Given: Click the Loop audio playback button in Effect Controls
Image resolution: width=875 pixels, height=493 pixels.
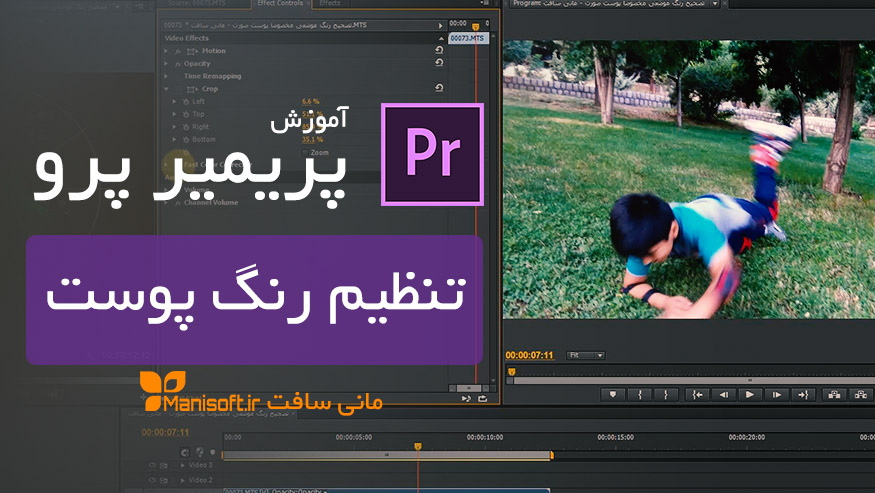Looking at the screenshot, I should [466, 399].
